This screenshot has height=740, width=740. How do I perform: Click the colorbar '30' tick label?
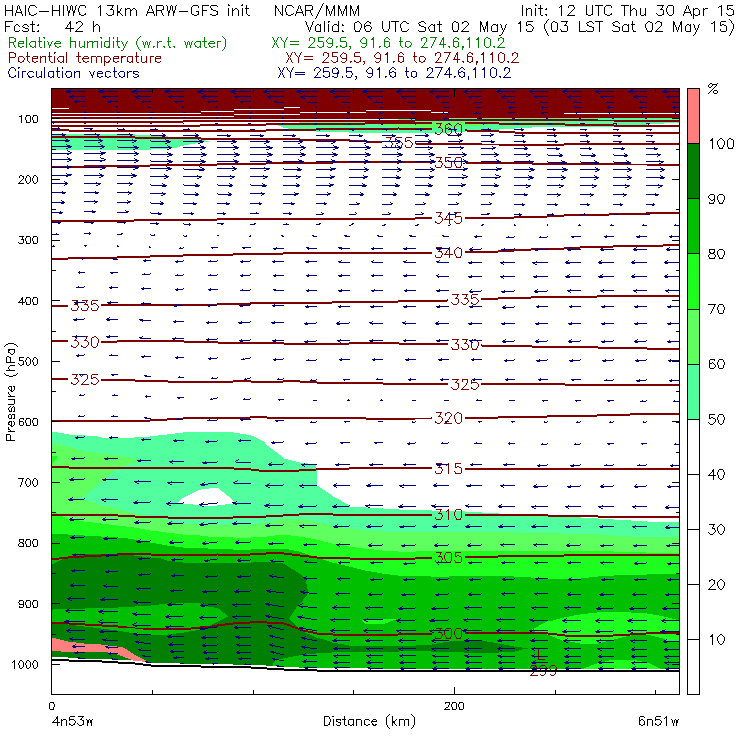716,530
